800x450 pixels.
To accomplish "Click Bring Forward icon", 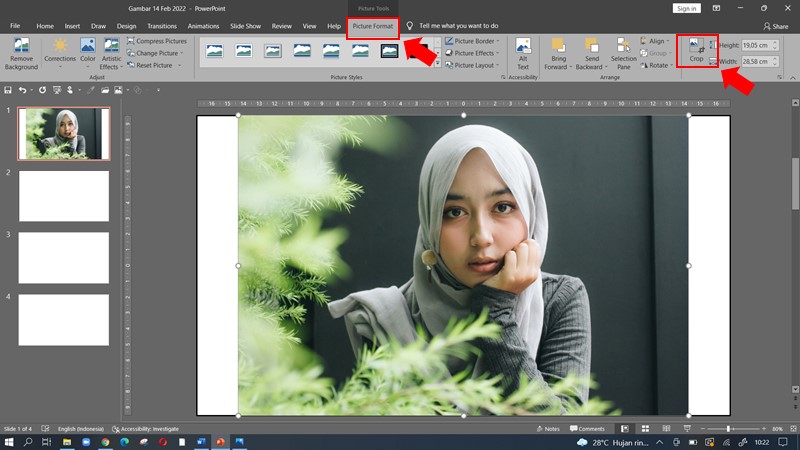I will click(558, 46).
